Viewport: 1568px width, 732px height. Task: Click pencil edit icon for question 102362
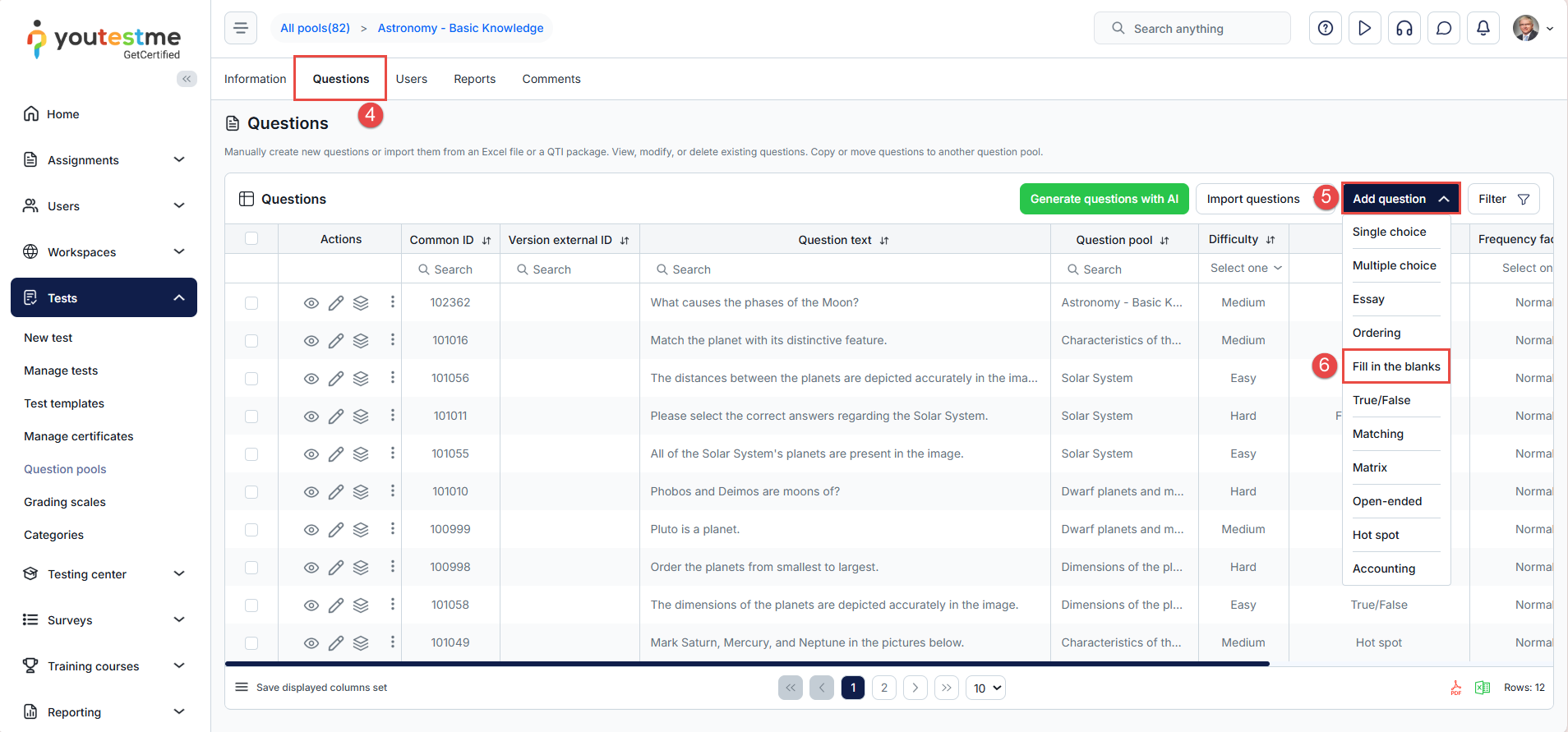(x=335, y=303)
